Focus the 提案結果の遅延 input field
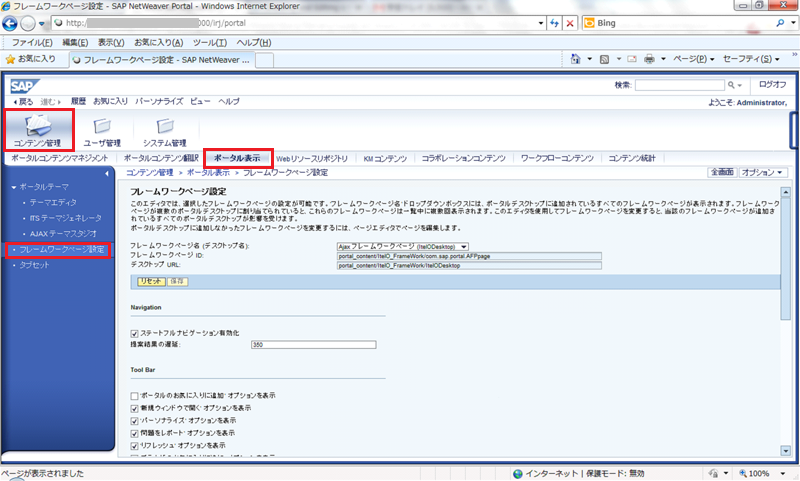The width and height of the screenshot is (800, 481). click(314, 345)
